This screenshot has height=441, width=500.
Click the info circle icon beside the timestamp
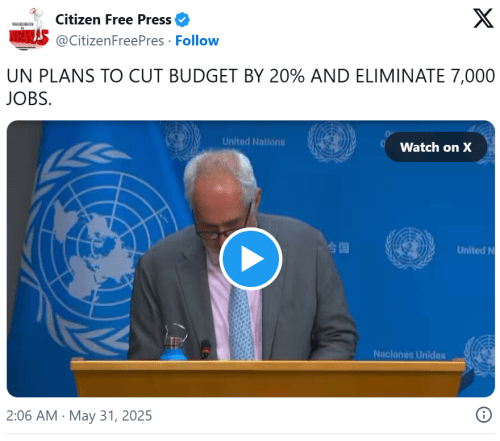click(x=483, y=415)
